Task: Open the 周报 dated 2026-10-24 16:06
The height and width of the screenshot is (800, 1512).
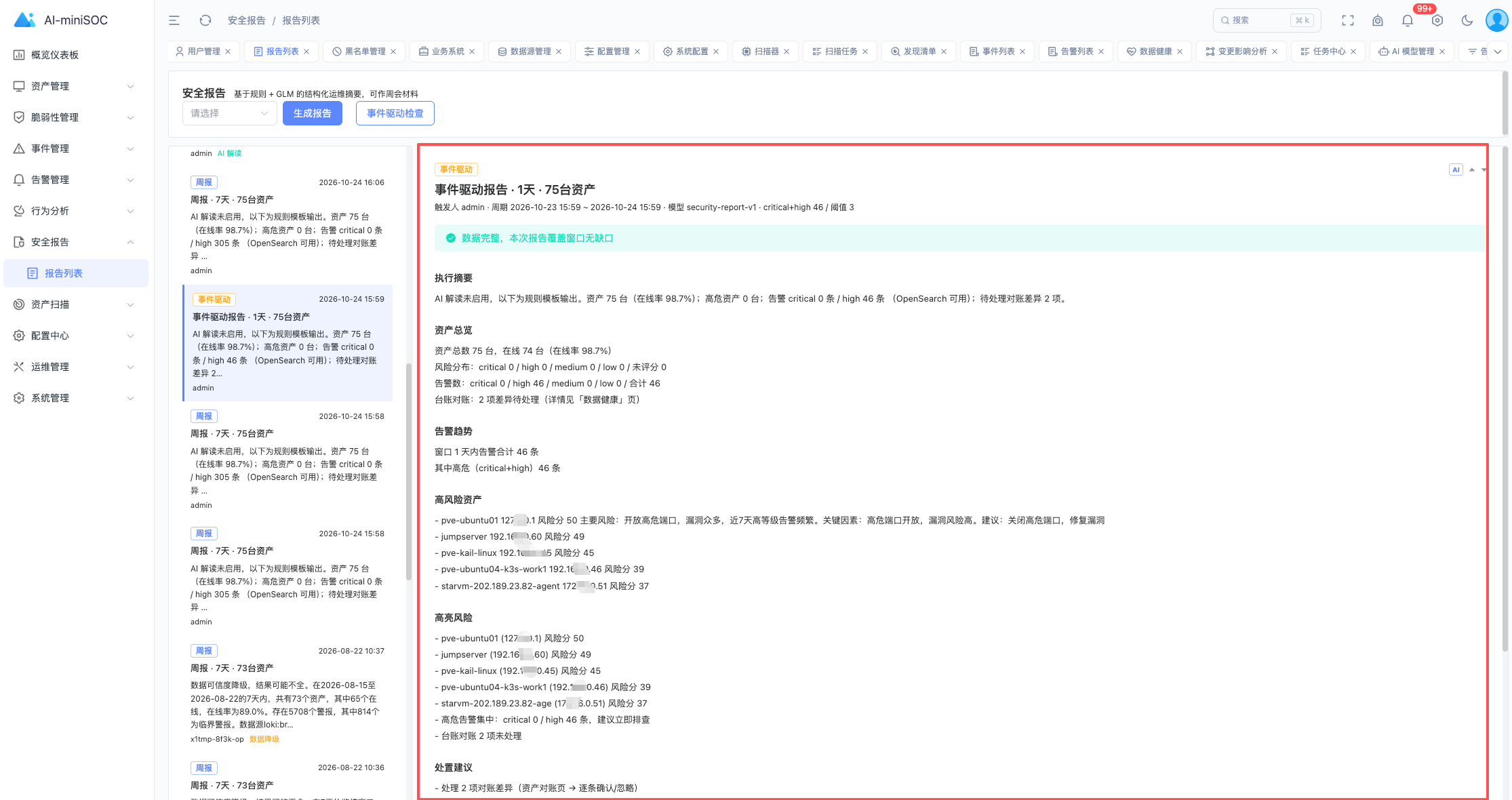Action: click(x=287, y=226)
